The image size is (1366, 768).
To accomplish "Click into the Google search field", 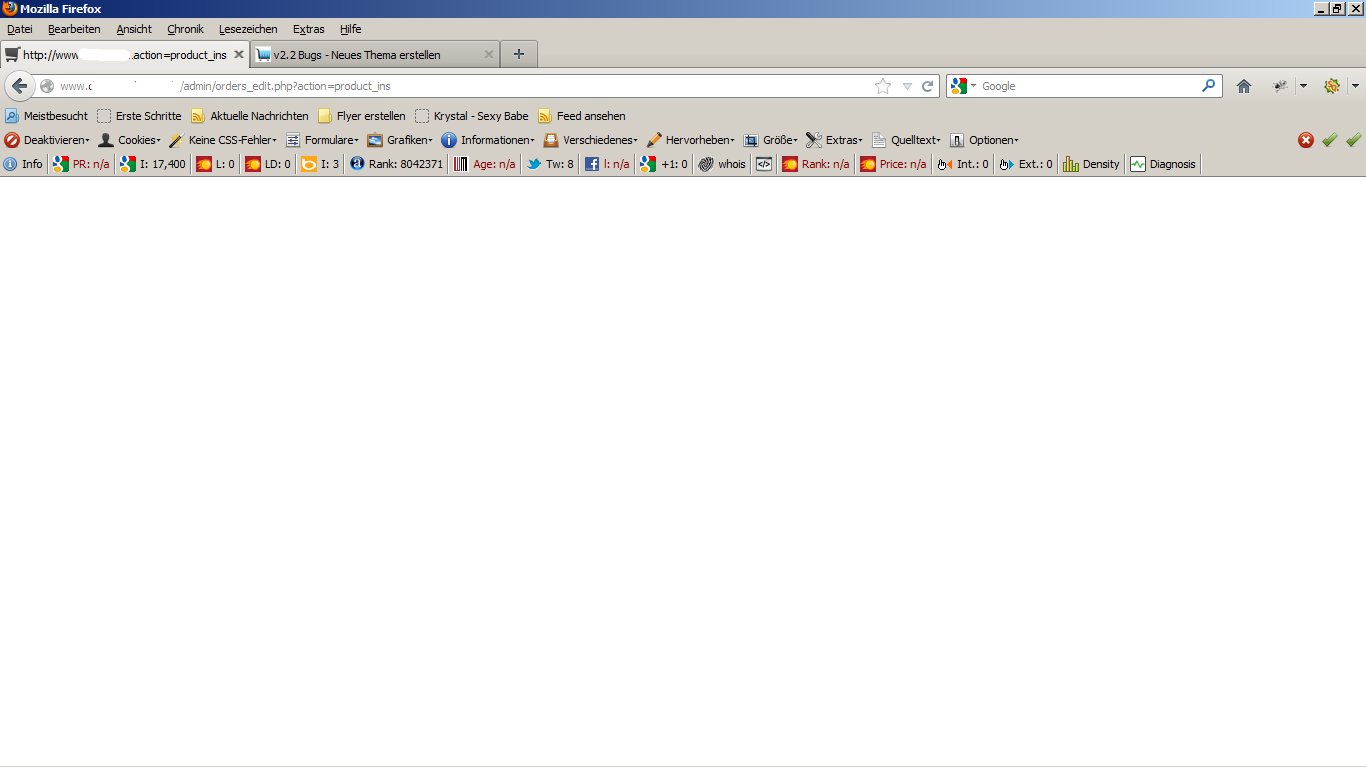I will 1088,86.
